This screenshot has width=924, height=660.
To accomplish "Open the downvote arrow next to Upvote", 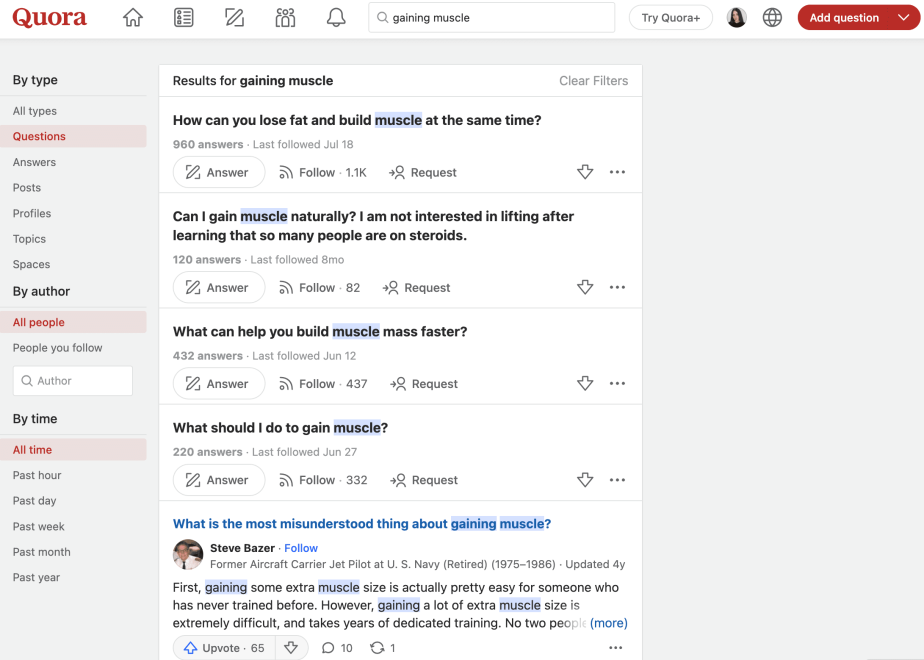I will tap(290, 647).
